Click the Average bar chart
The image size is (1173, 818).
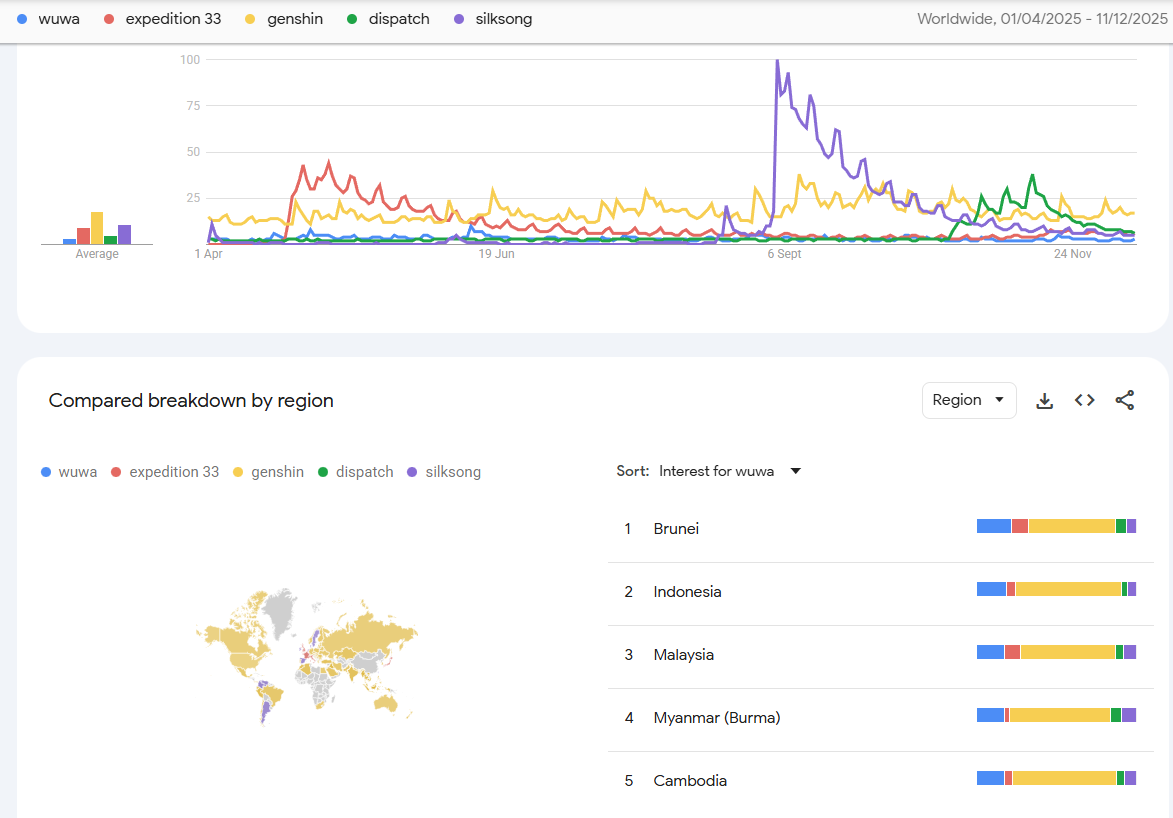pyautogui.click(x=97, y=228)
